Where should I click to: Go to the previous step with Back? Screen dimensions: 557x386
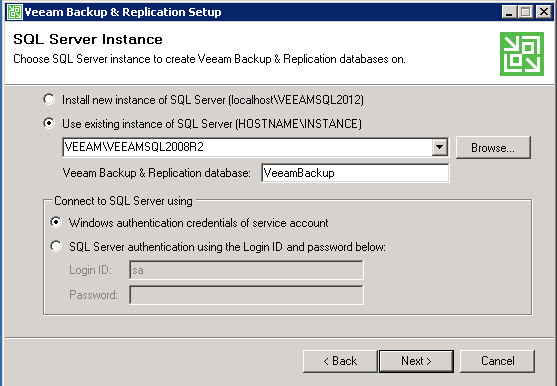pos(340,361)
